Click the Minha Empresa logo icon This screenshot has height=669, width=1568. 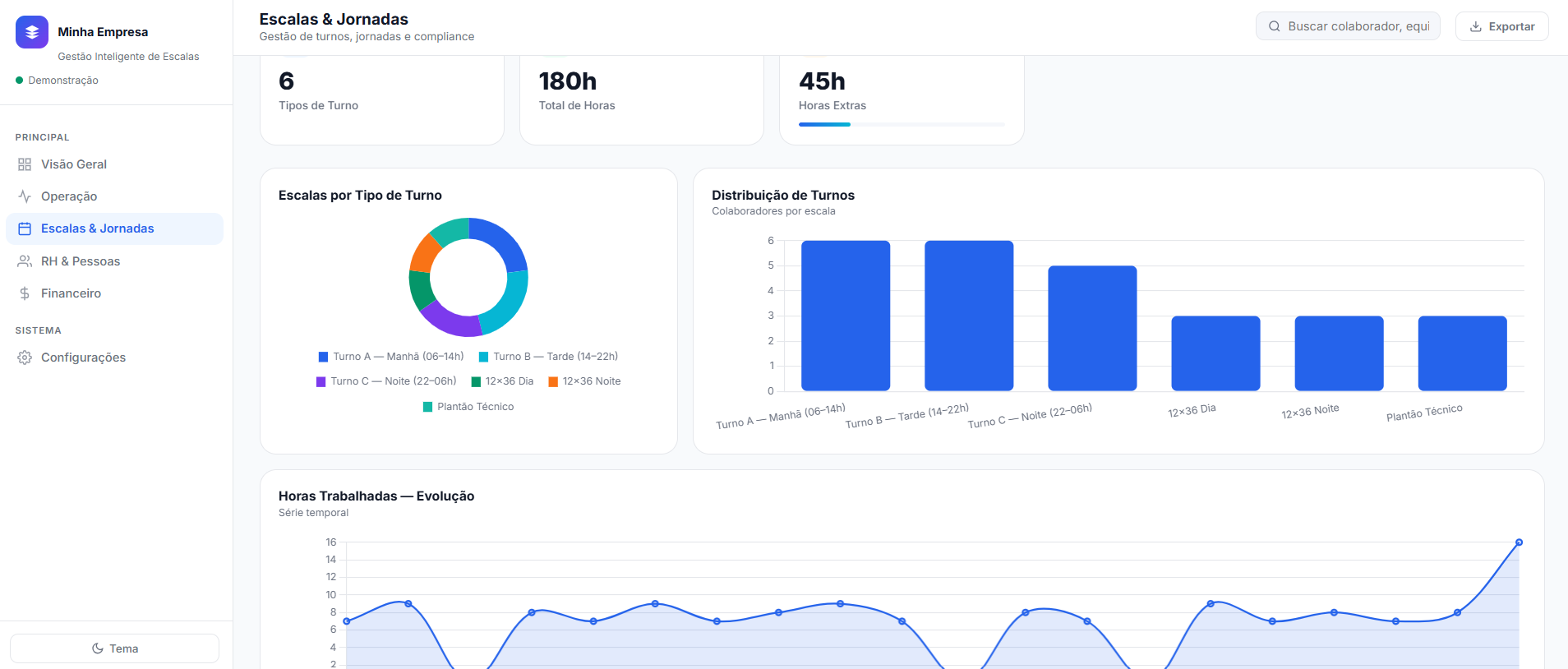pyautogui.click(x=32, y=32)
